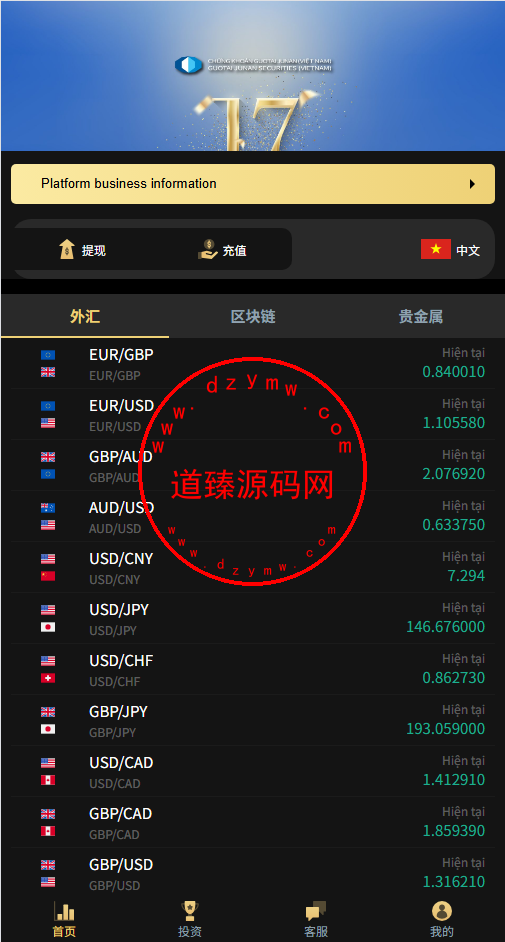The width and height of the screenshot is (505, 942).
Task: Open Platform business information bar
Action: pyautogui.click(x=253, y=184)
